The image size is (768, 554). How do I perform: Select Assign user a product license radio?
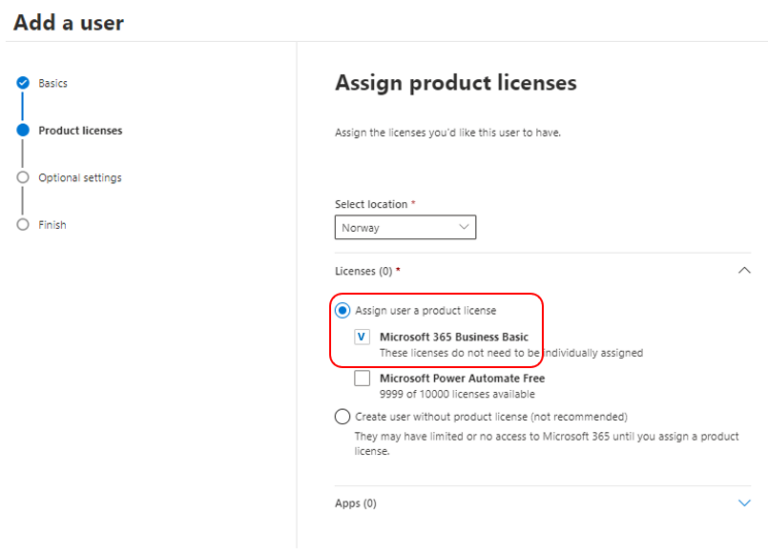342,311
